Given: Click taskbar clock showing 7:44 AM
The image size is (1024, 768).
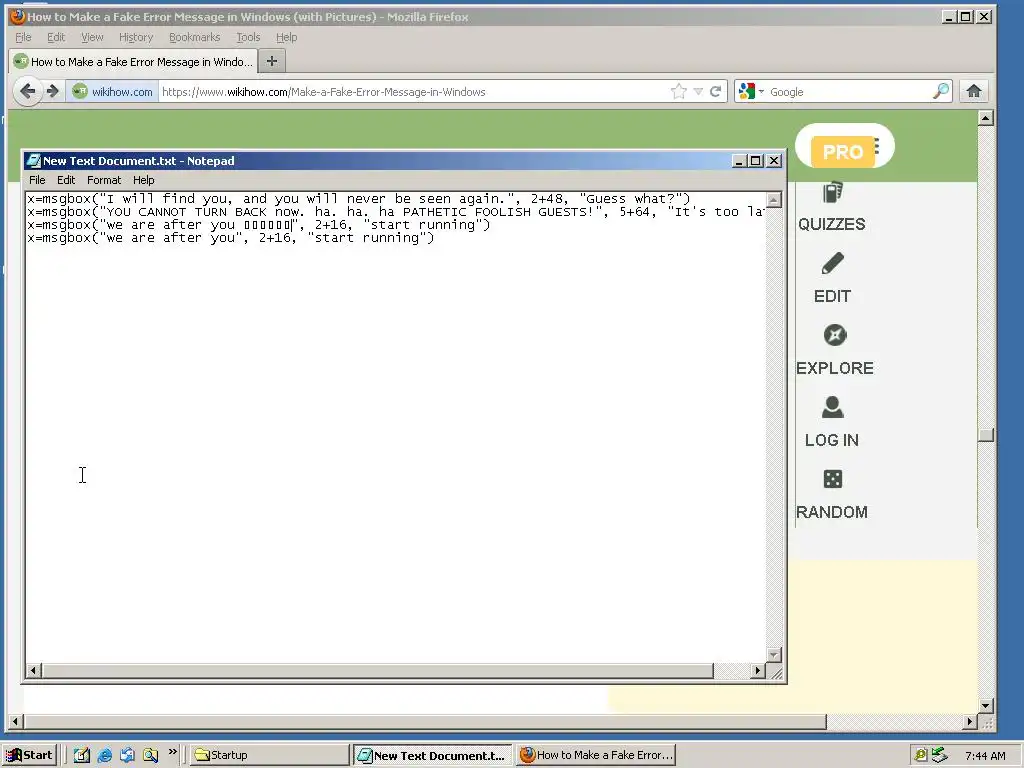Looking at the screenshot, I should tap(985, 756).
